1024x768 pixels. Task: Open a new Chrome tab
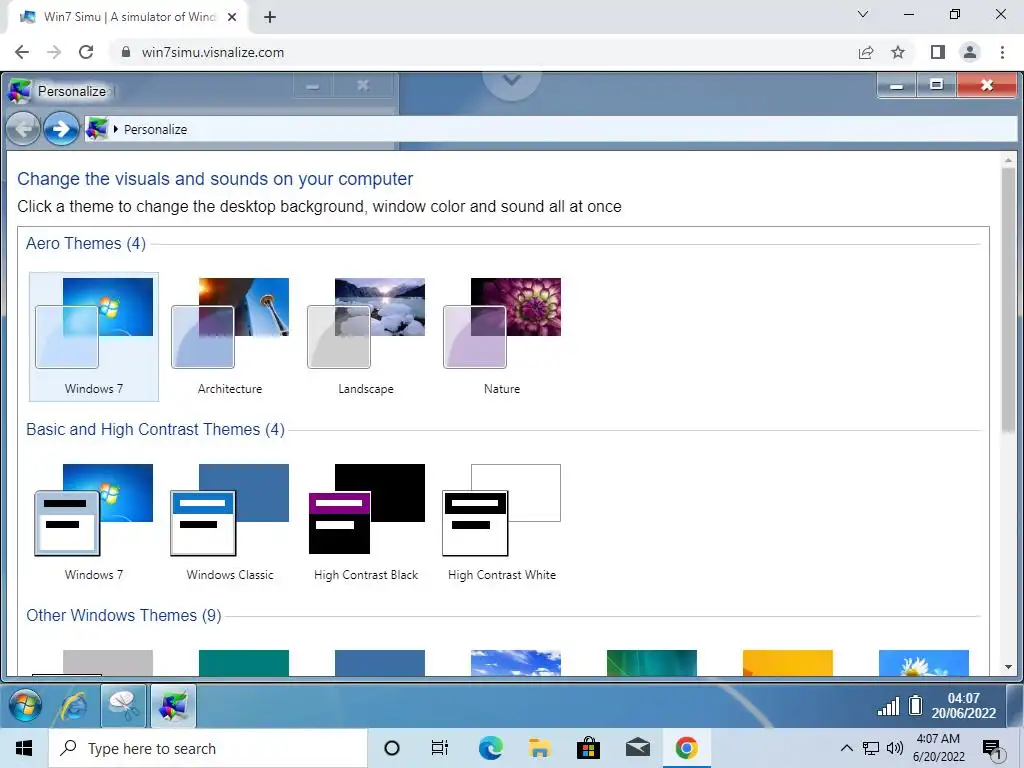pyautogui.click(x=270, y=17)
